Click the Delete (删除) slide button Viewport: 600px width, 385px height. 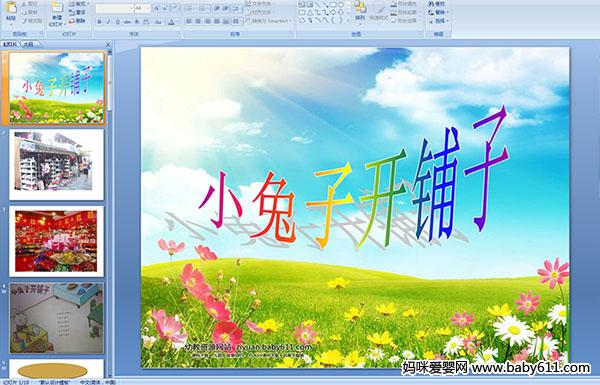[x=77, y=21]
